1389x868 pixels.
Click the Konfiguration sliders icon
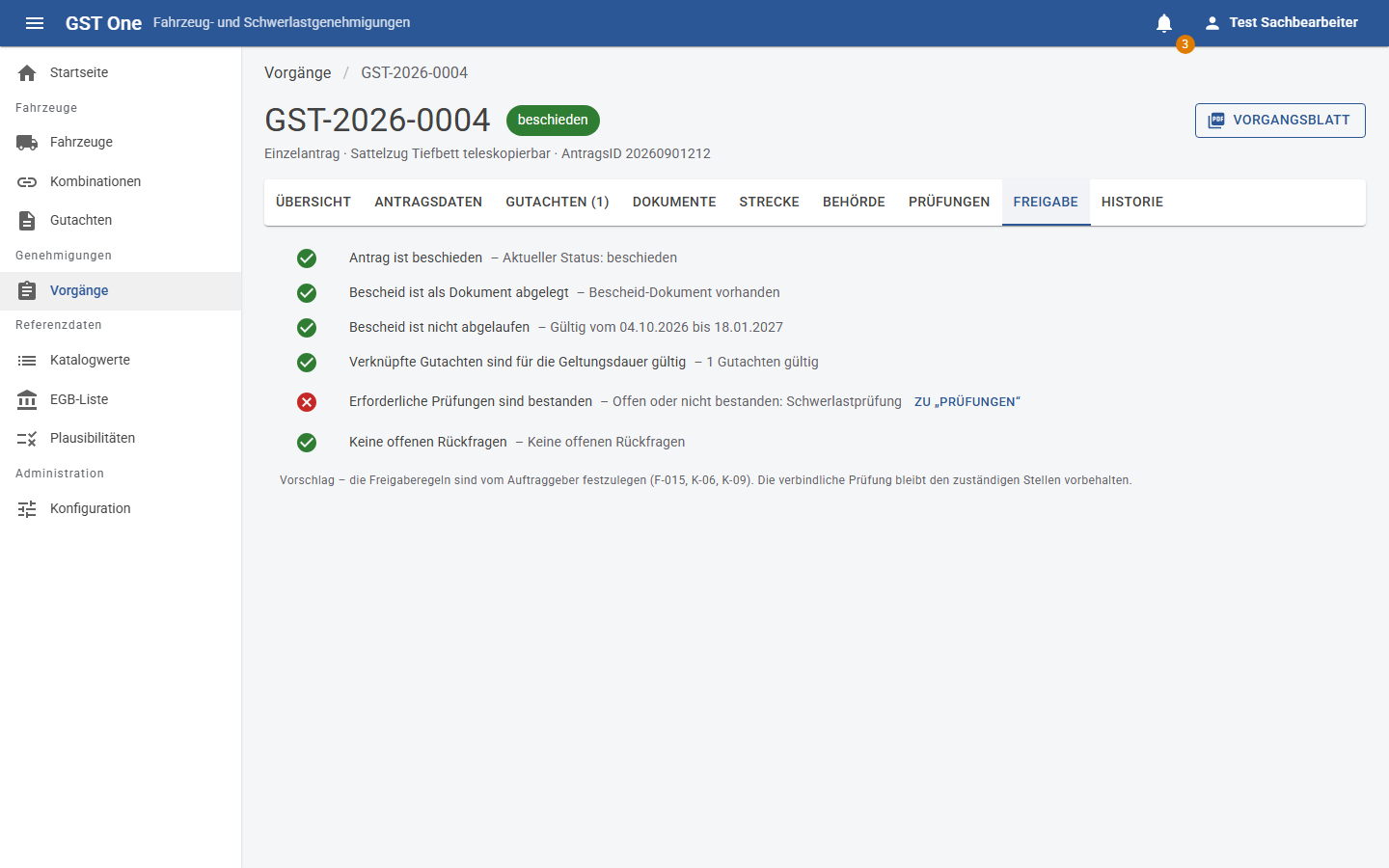[27, 509]
